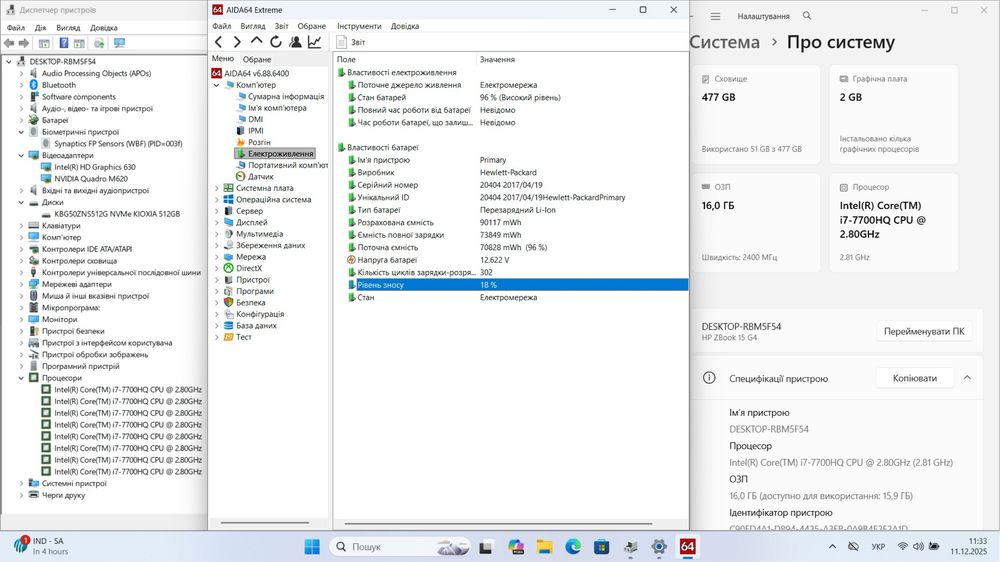Open AIDA64 Звіт menu

(281, 26)
